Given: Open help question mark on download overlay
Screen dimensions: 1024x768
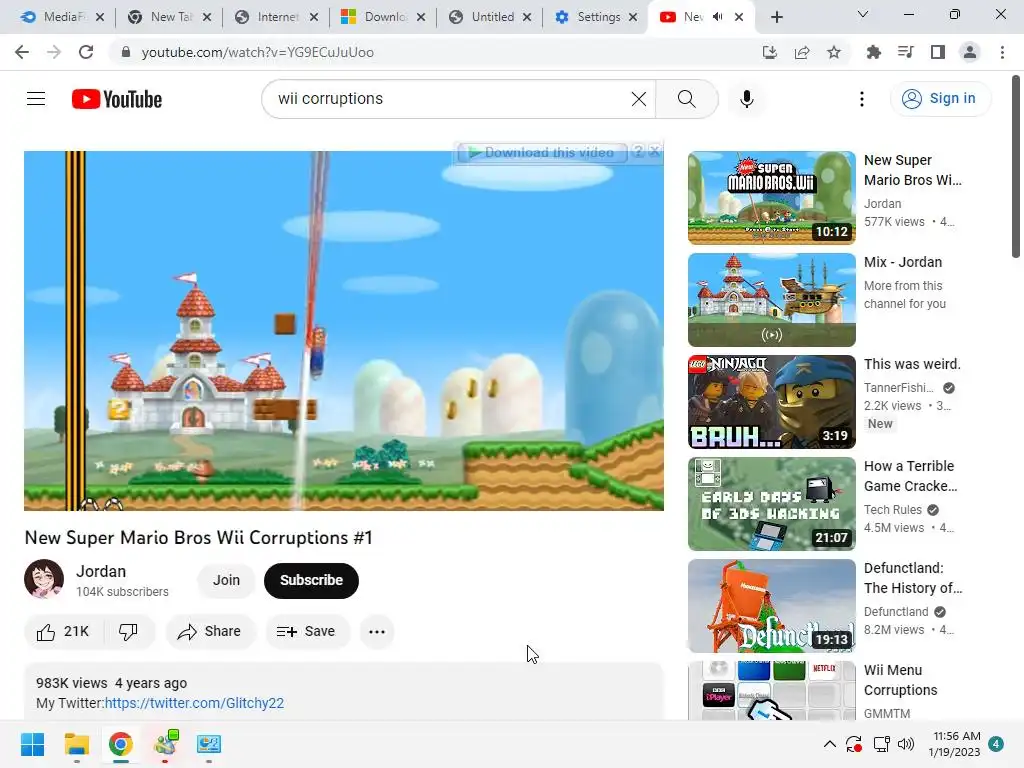Looking at the screenshot, I should click(x=638, y=152).
